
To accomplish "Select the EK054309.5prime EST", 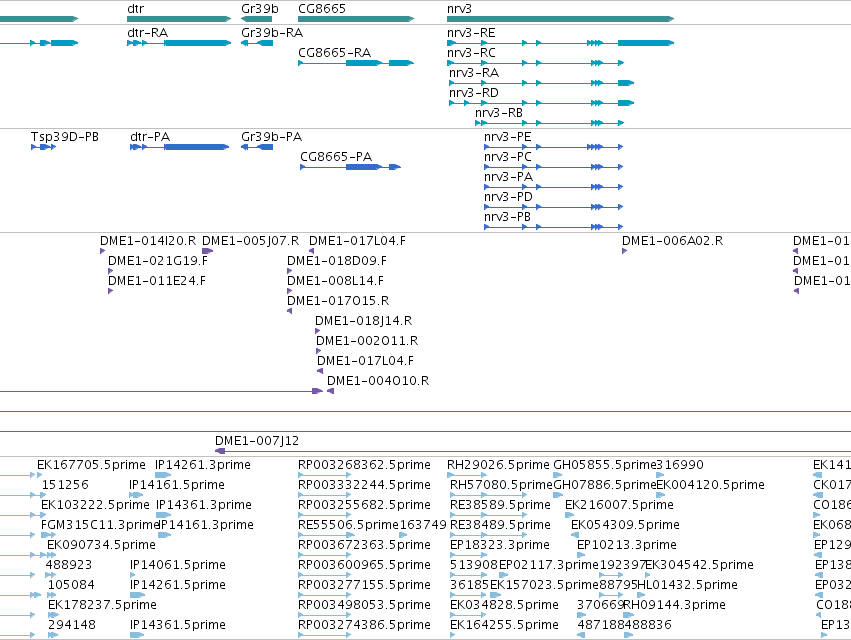I will (575, 535).
